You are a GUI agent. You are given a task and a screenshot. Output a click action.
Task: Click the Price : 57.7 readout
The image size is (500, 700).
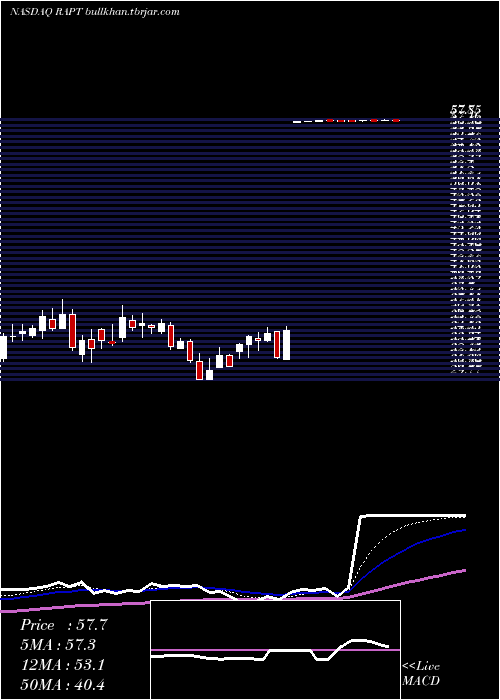[64, 625]
